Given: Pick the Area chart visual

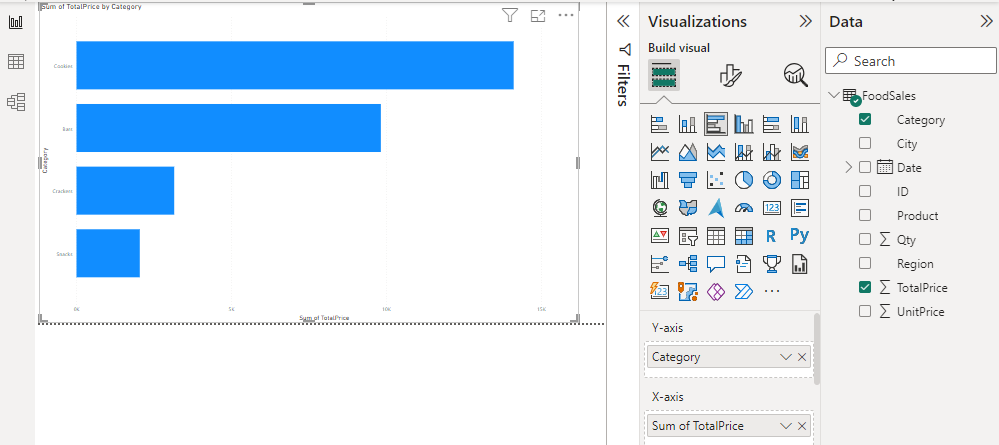Looking at the screenshot, I should point(687,152).
